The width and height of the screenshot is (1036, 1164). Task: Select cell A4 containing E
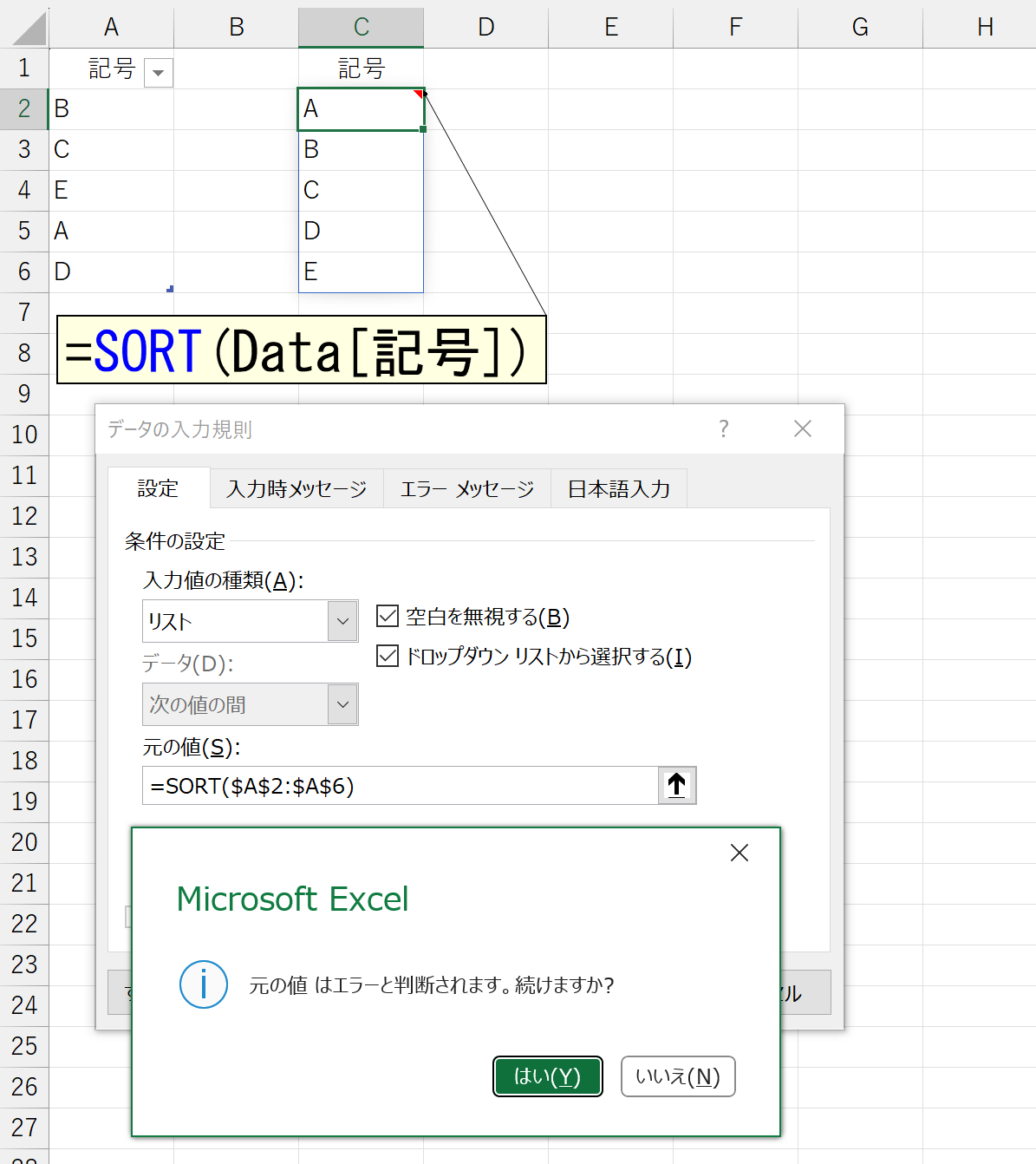click(111, 191)
